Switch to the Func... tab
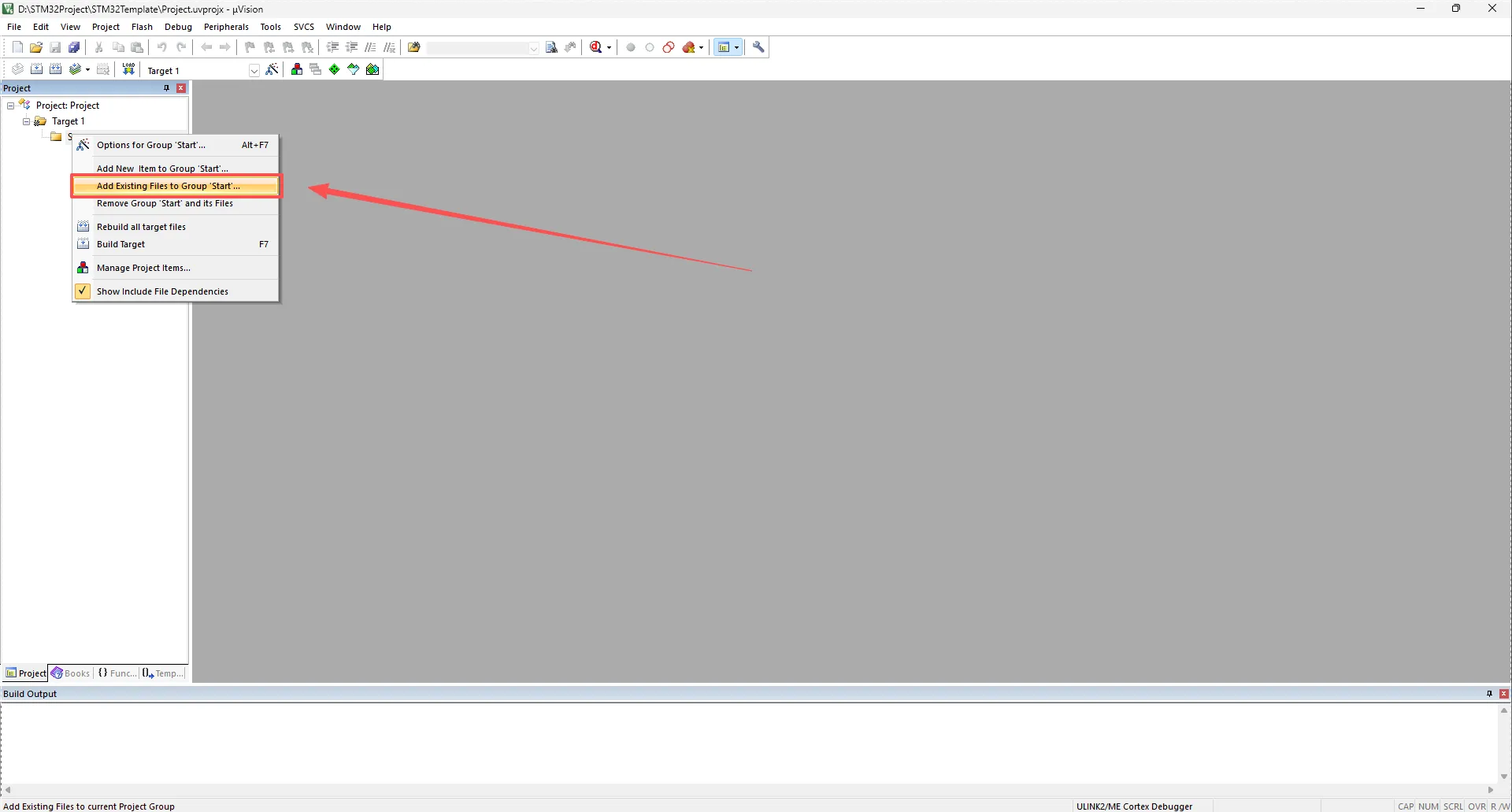This screenshot has width=1512, height=812. coord(117,673)
